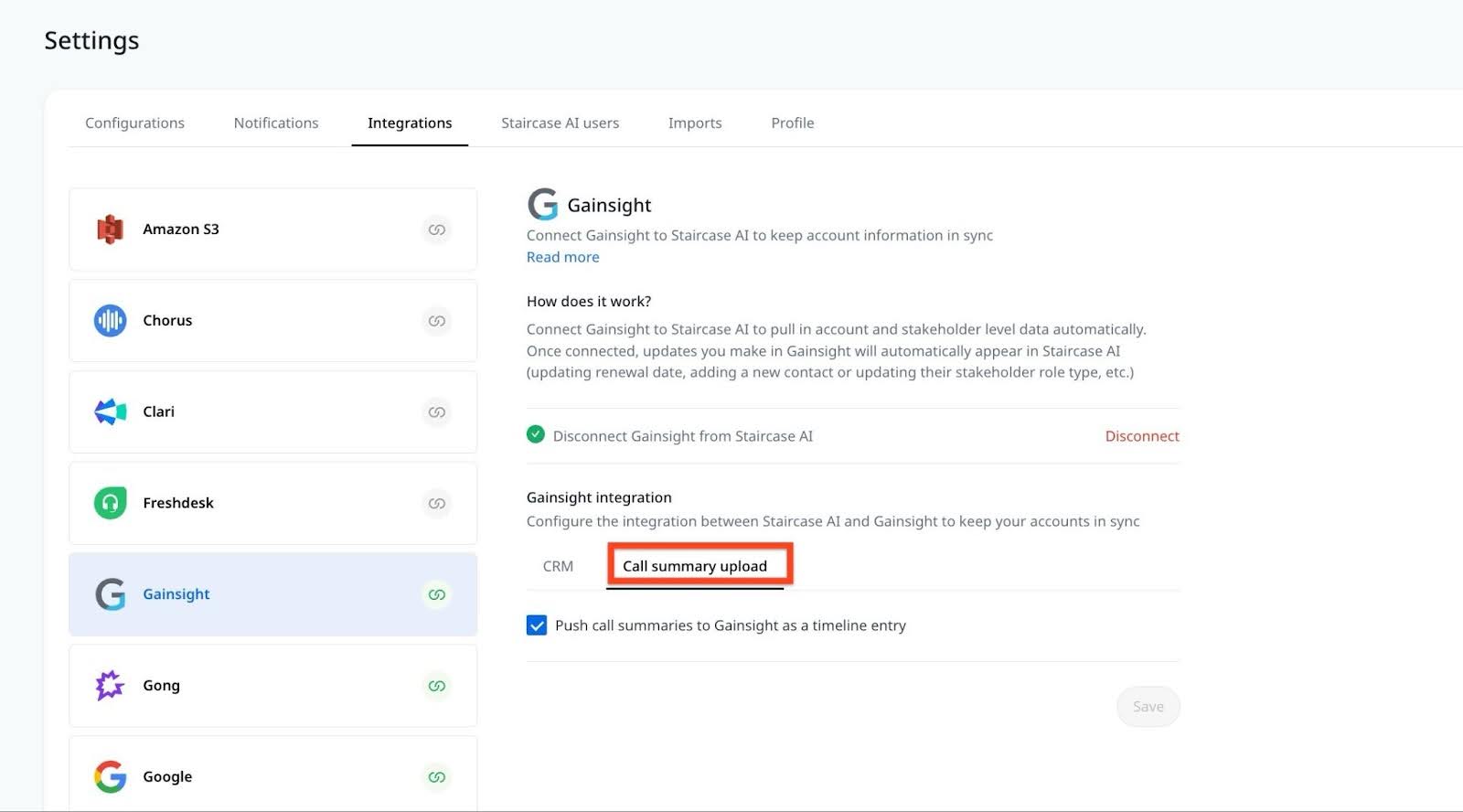The width and height of the screenshot is (1463, 812).
Task: Select the Gong integration name
Action: tap(161, 686)
